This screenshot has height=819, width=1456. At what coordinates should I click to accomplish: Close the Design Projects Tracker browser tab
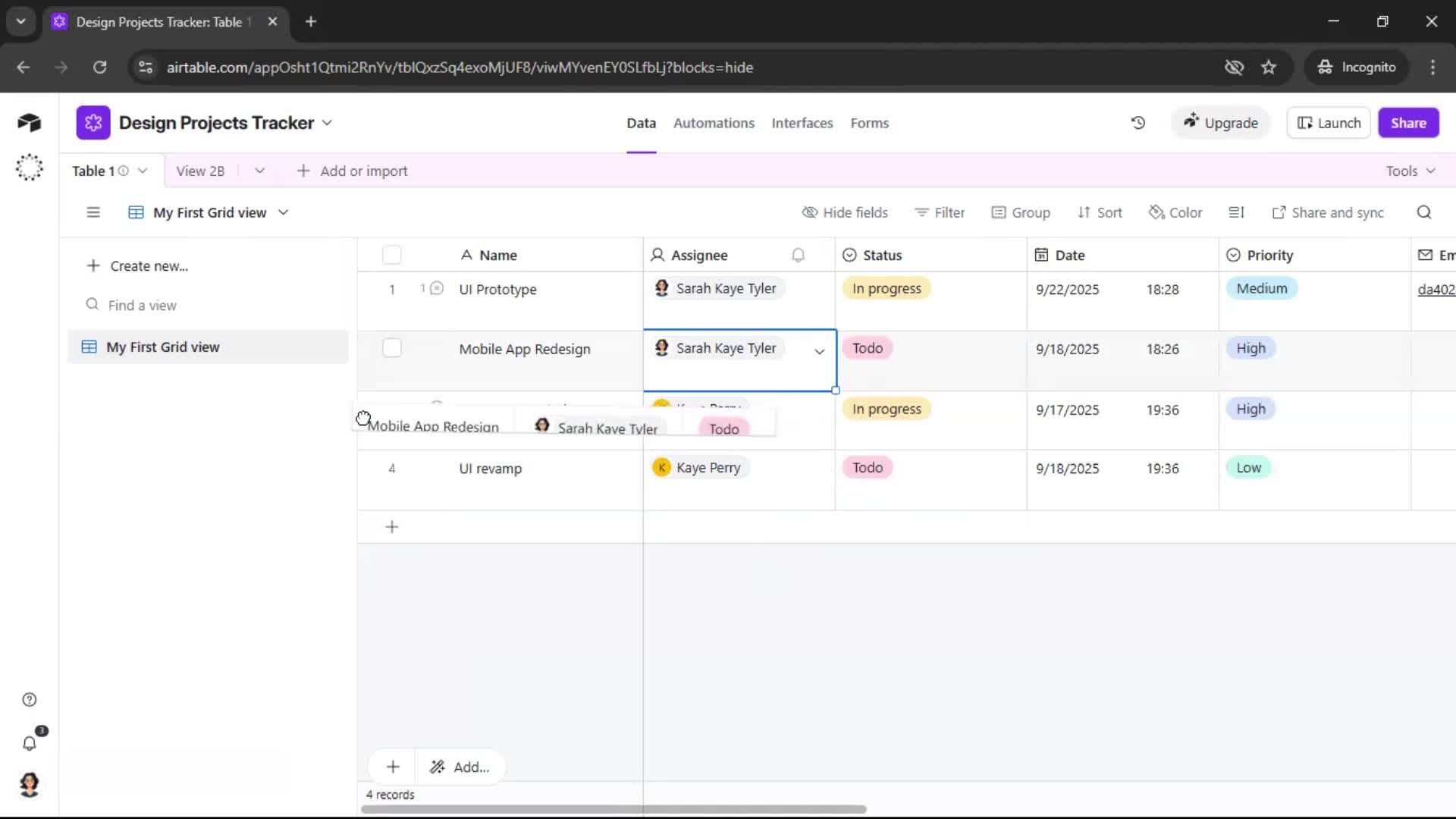272,22
